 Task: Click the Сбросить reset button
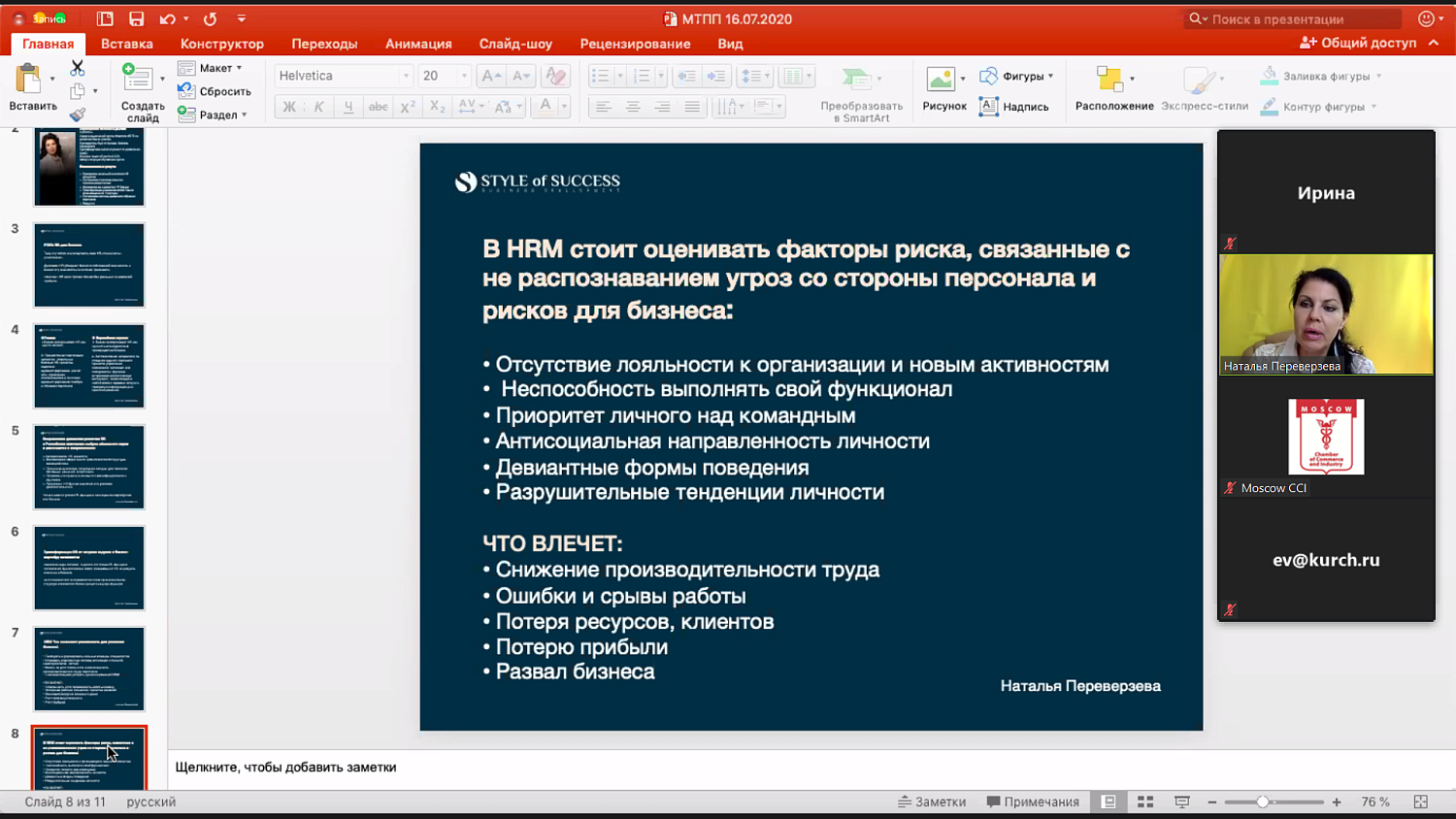[x=215, y=91]
